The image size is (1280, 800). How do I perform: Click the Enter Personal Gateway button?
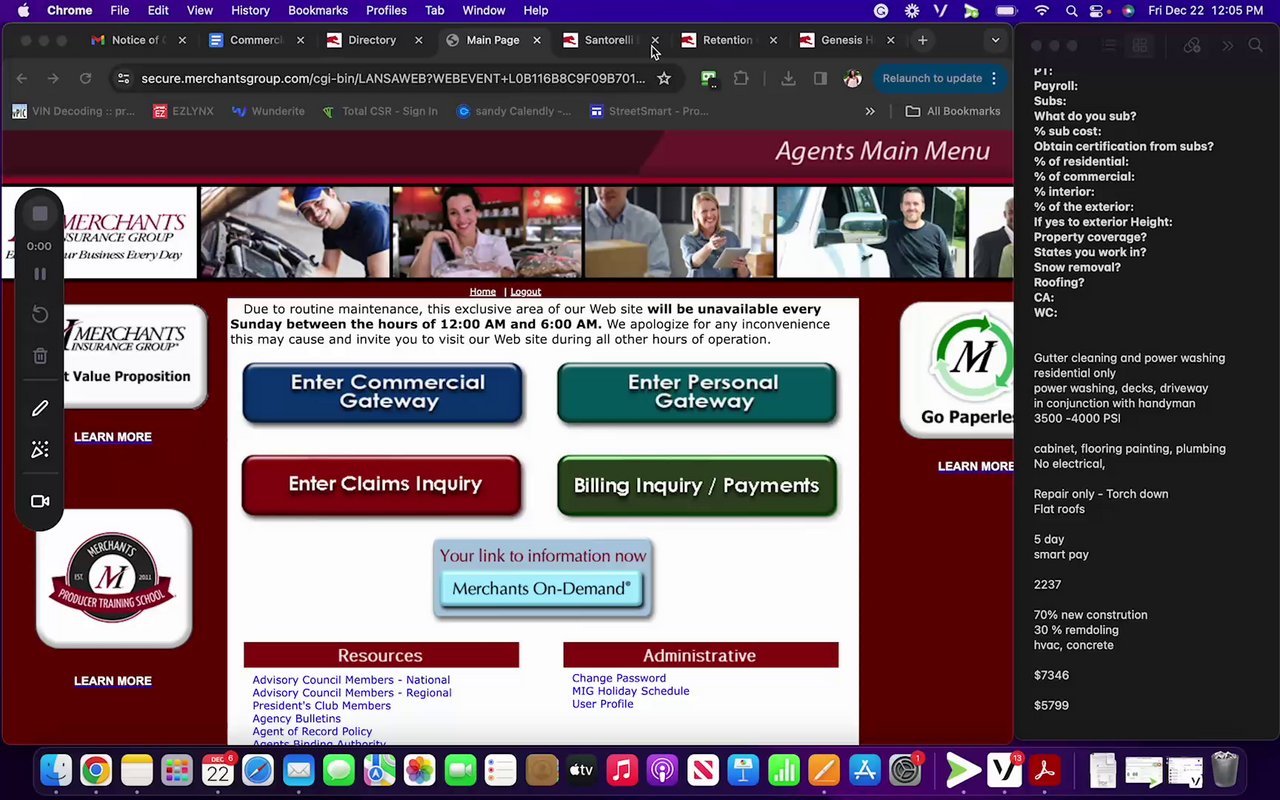pos(697,392)
